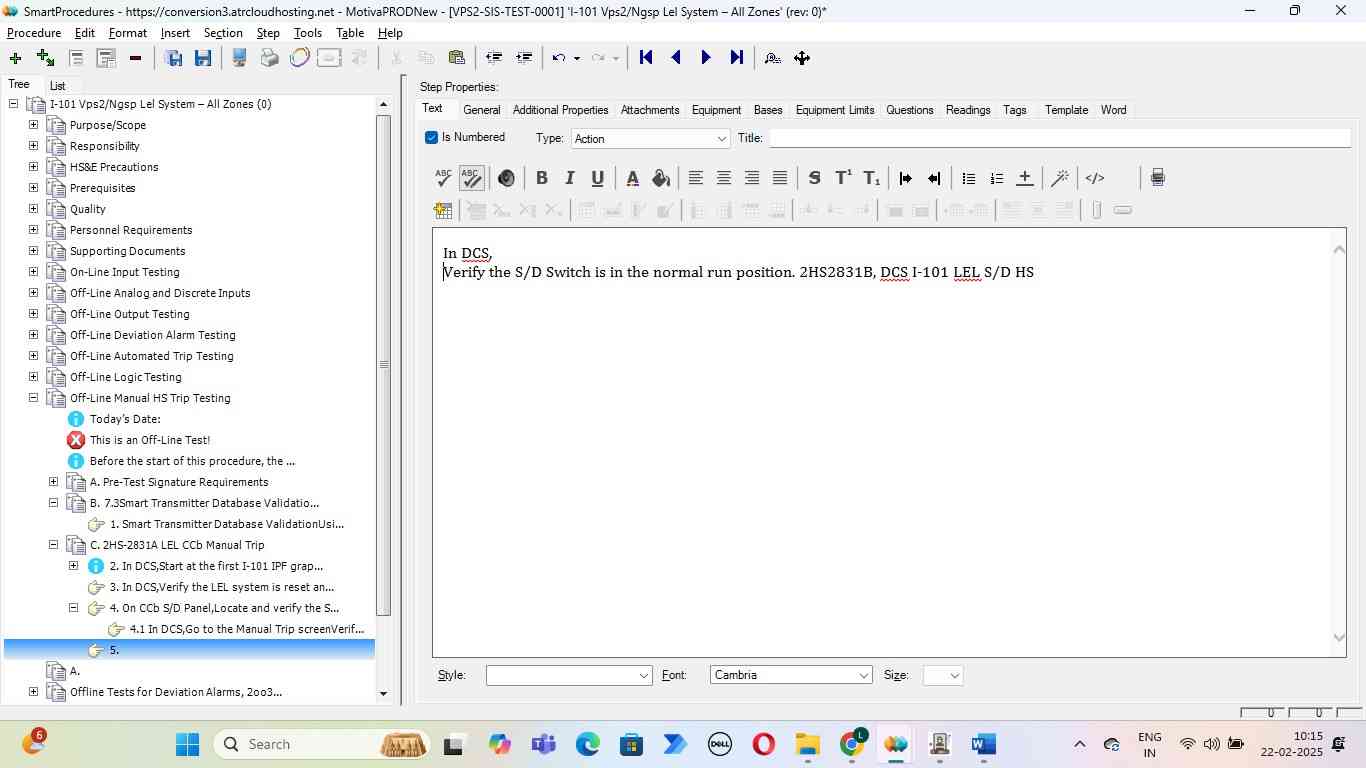
Task: Justify text alignment icon
Action: coord(780,178)
